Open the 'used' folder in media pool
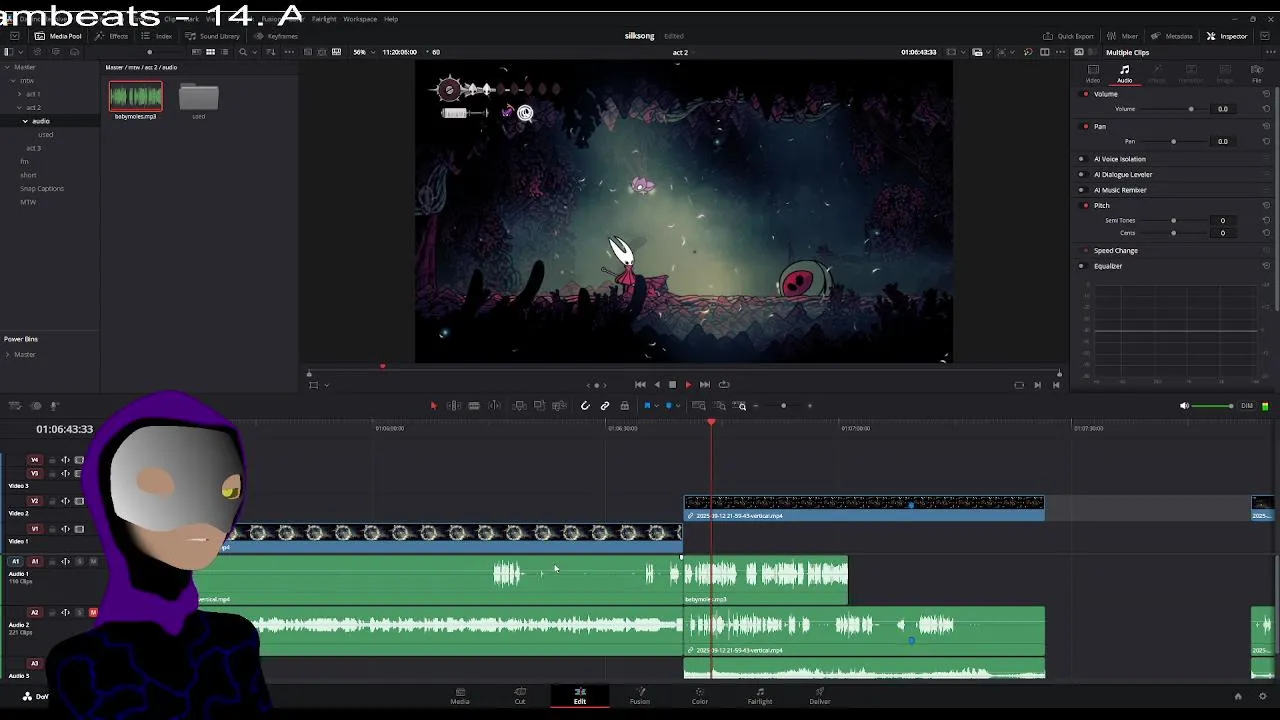The image size is (1280, 720). point(198,97)
